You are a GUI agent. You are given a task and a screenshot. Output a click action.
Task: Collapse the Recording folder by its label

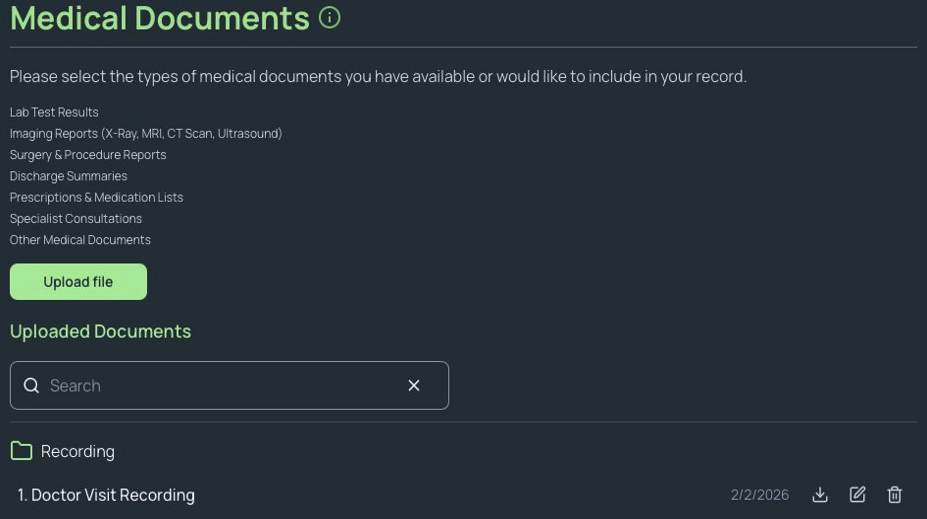coord(78,452)
